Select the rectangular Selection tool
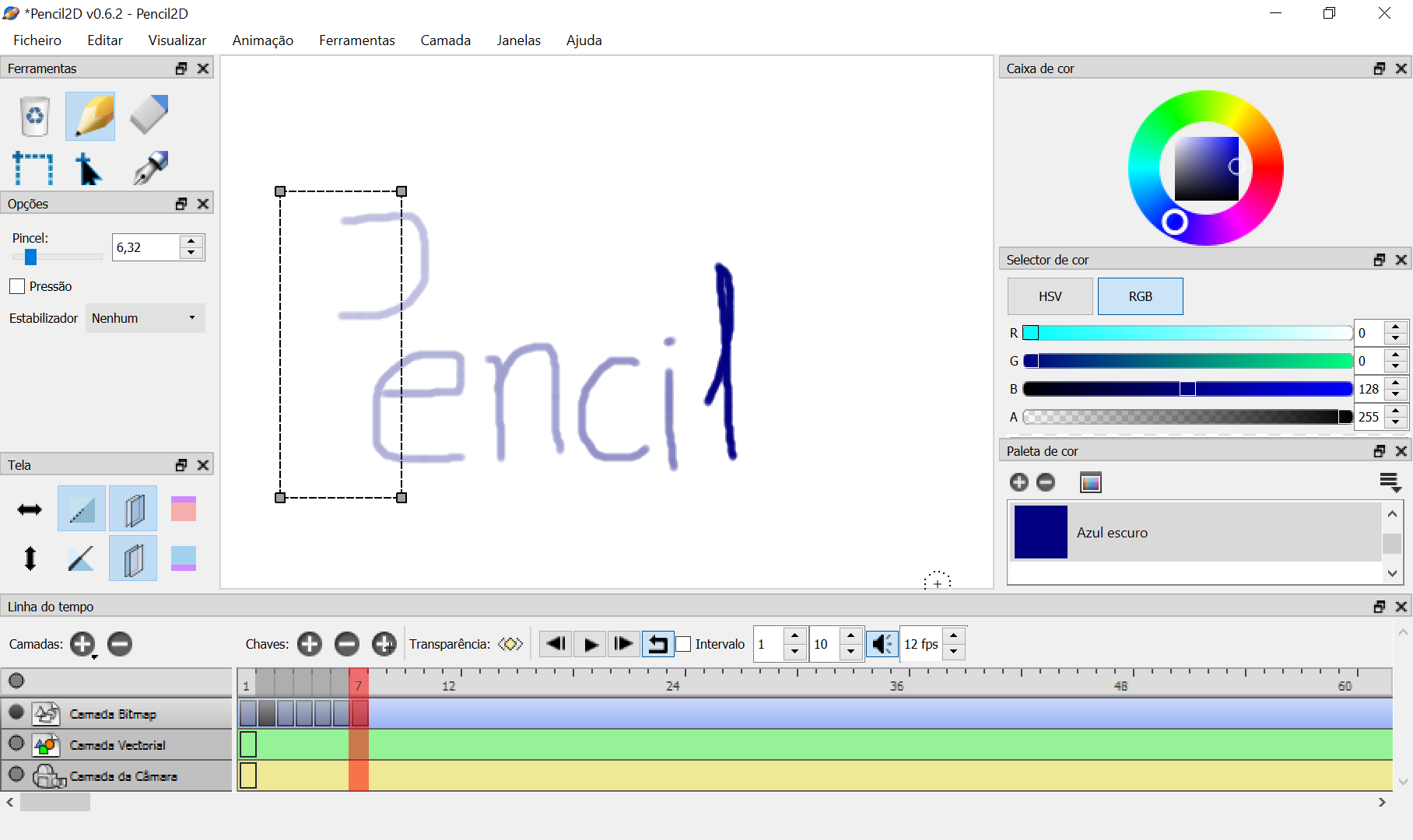The width and height of the screenshot is (1413, 840). click(x=33, y=168)
